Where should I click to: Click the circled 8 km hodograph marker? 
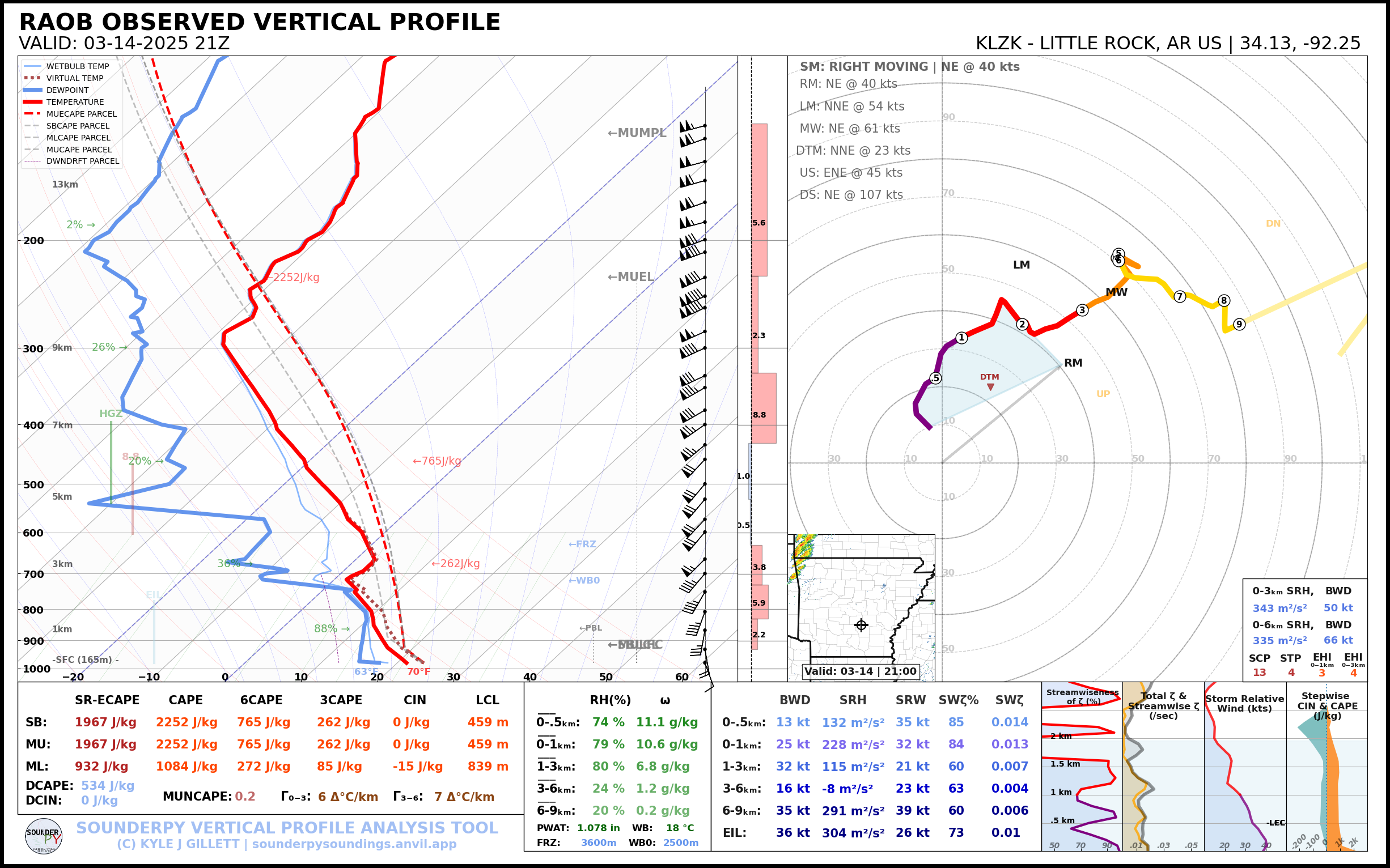tap(1224, 300)
